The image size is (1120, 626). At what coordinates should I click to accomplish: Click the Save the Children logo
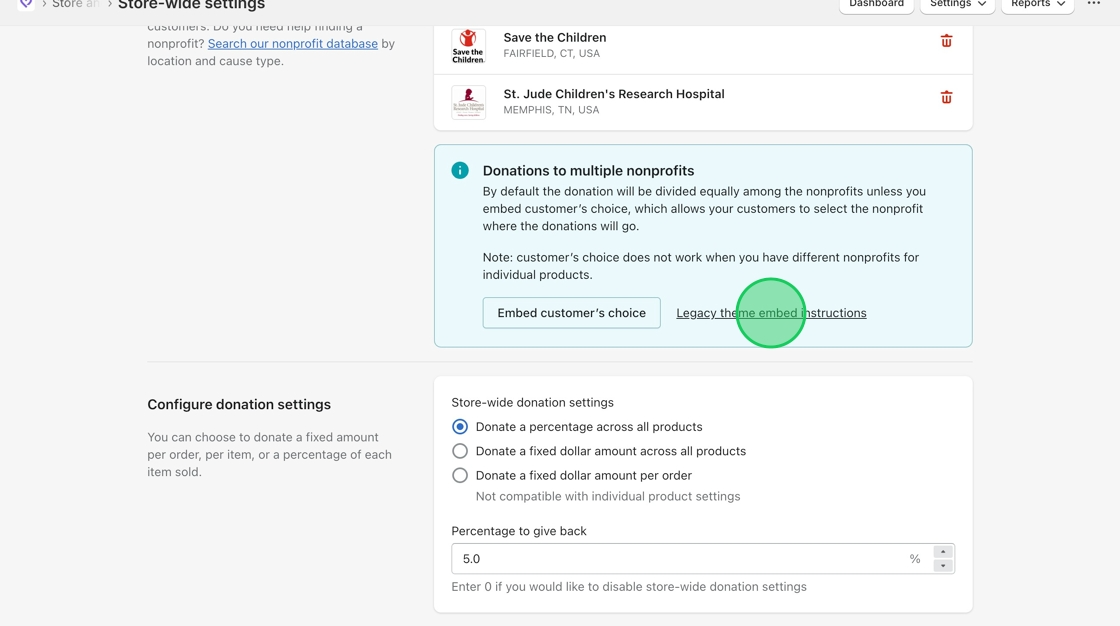pyautogui.click(x=469, y=46)
